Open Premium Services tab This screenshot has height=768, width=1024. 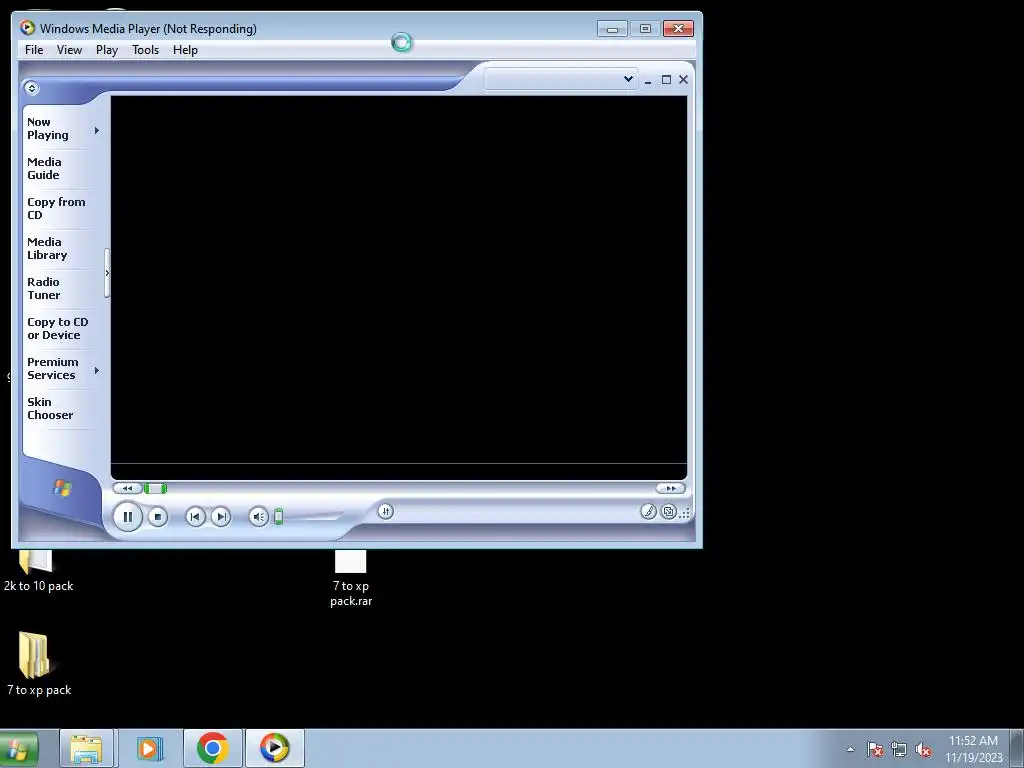[52, 368]
